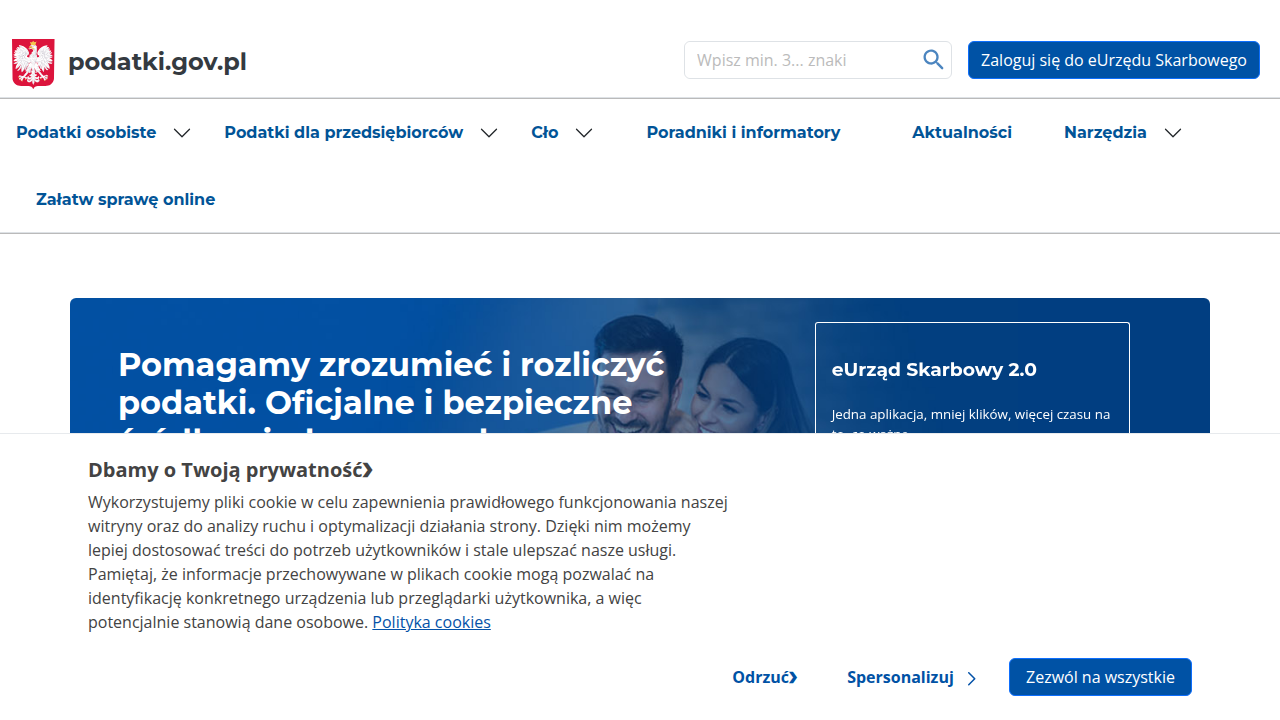This screenshot has width=1280, height=720.
Task: Click the arrow icon beside 'Spersonalizuj'
Action: (x=971, y=679)
